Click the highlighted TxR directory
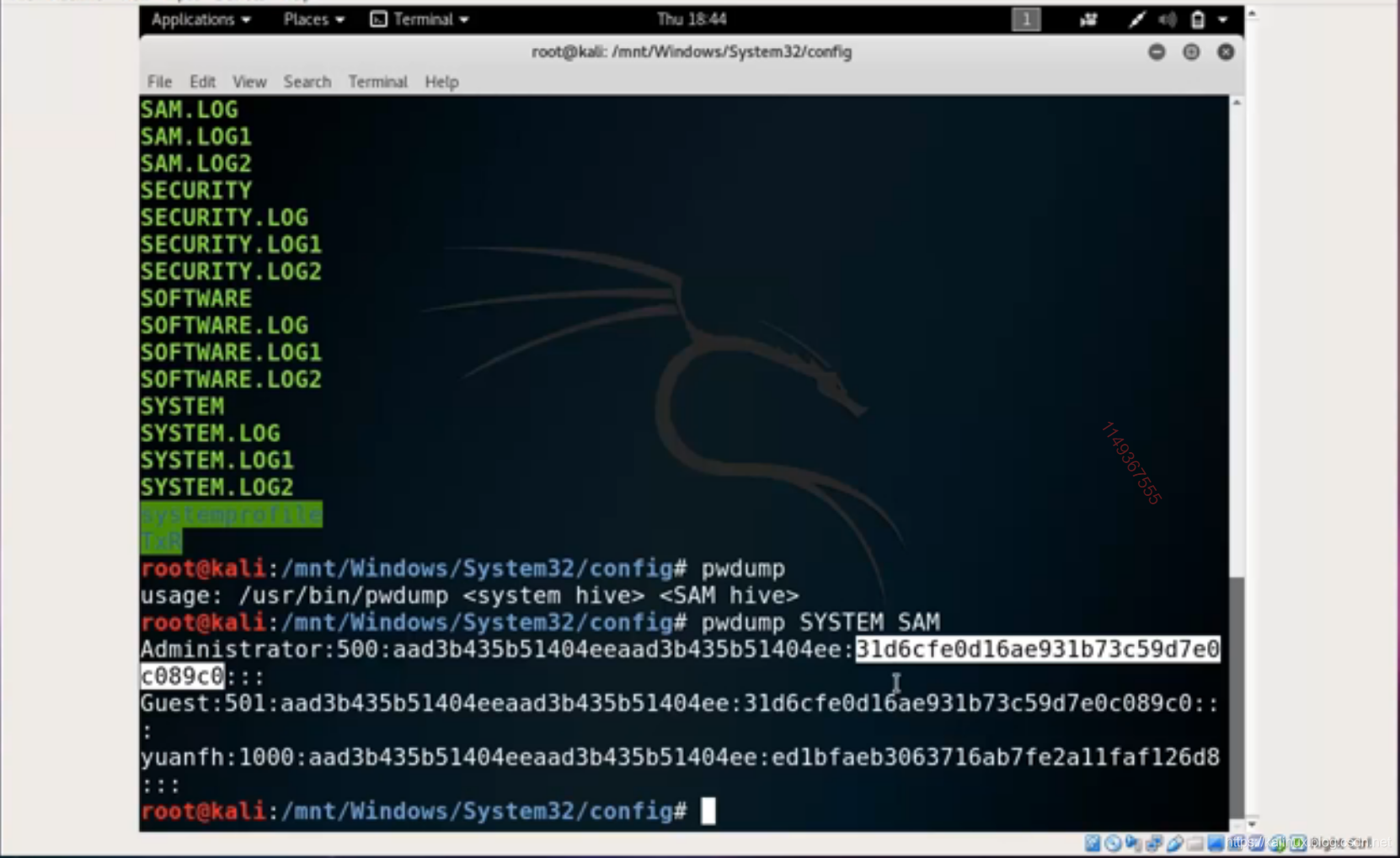The image size is (1400, 858). pyautogui.click(x=161, y=541)
